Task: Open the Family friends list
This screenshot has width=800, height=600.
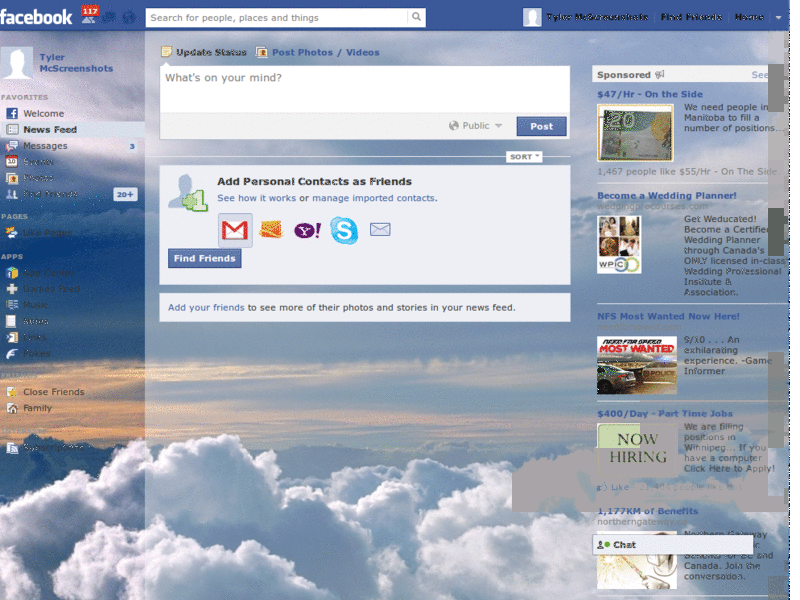Action: coord(37,408)
